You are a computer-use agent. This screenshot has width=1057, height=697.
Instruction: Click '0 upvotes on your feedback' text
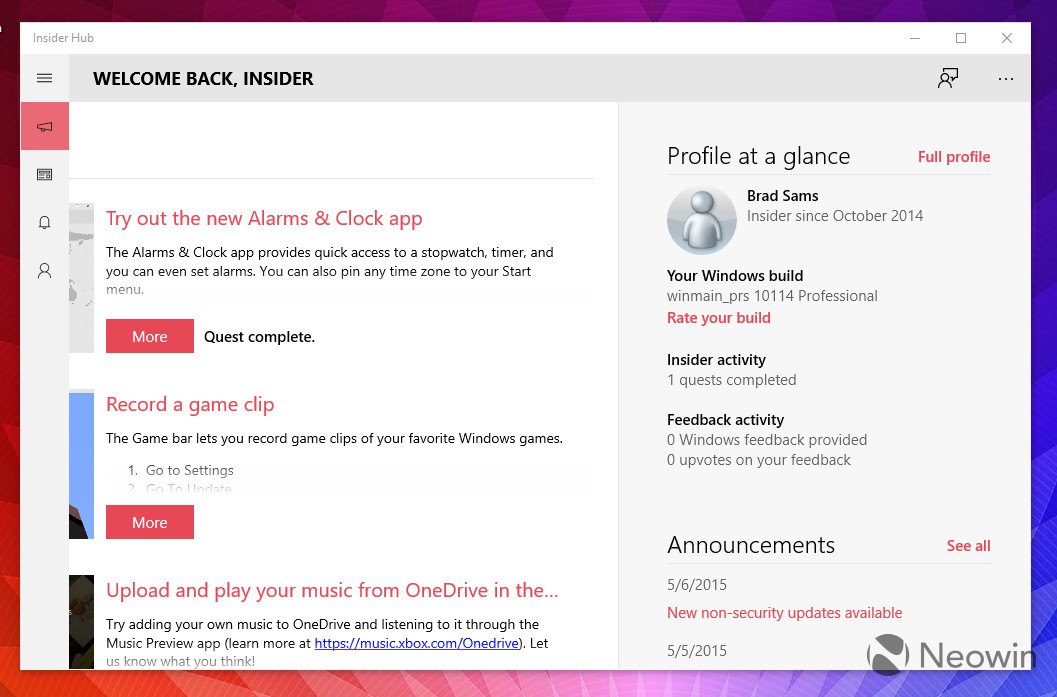pos(759,460)
